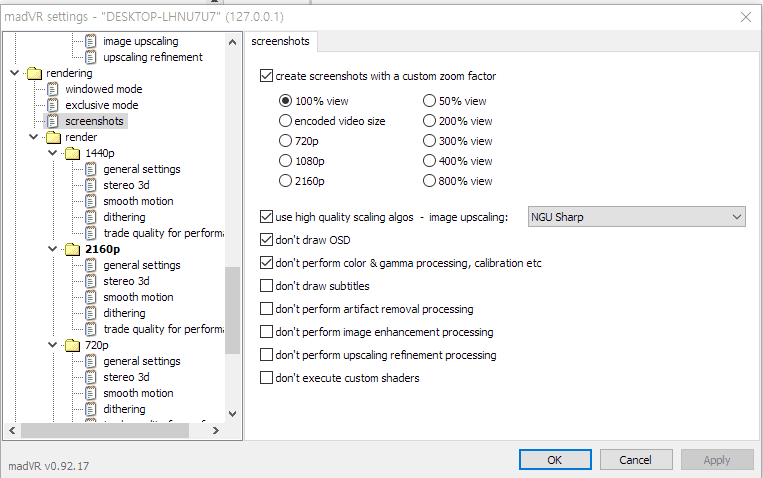Click the rendering folder icon

(34, 73)
